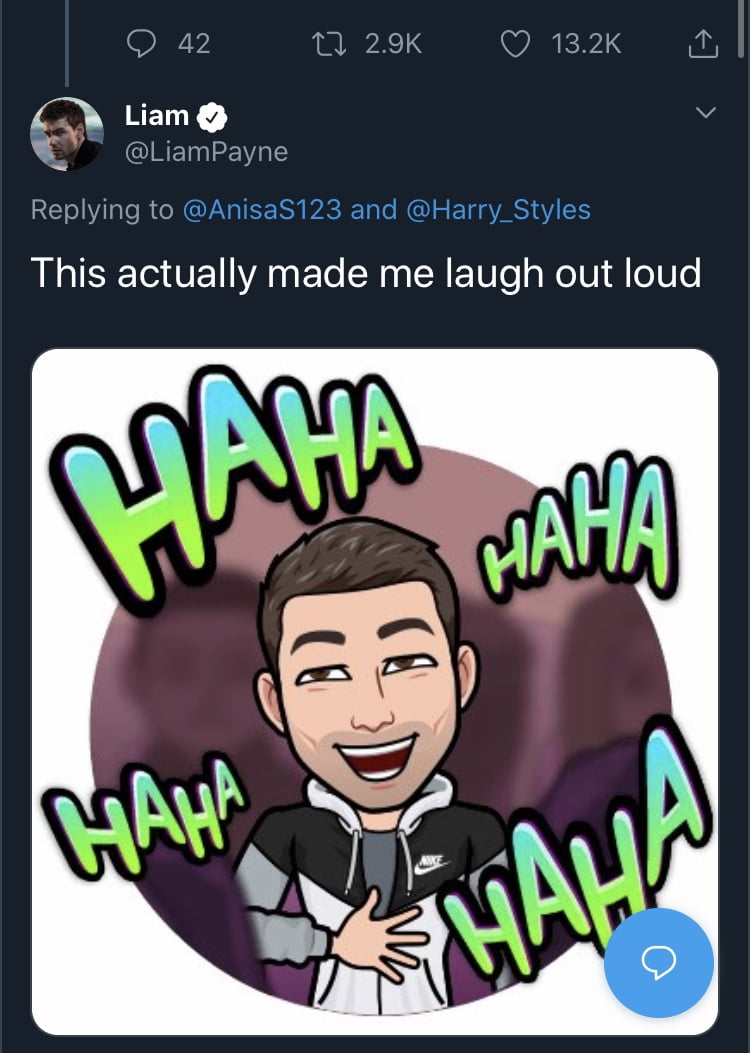
Task: Open the @AnisaS123 mention link
Action: 263,210
